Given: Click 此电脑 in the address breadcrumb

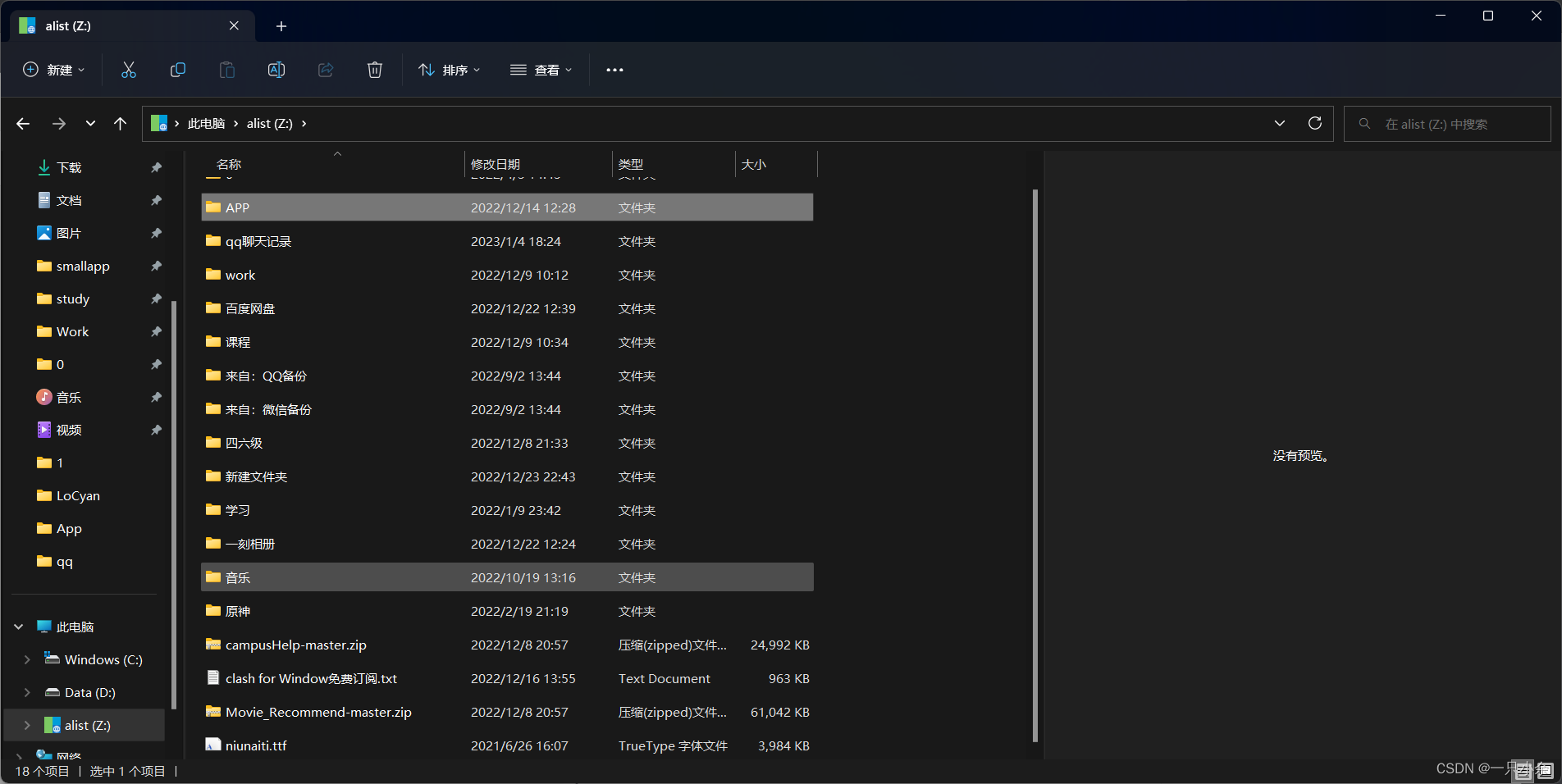Looking at the screenshot, I should coord(206,124).
